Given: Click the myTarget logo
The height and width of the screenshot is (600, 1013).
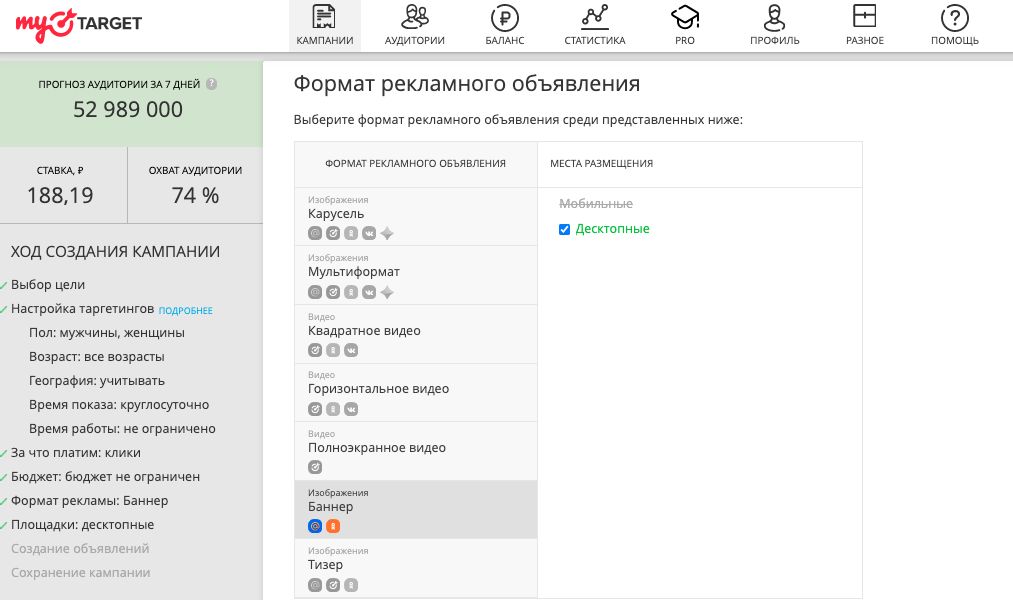Looking at the screenshot, I should (x=78, y=23).
